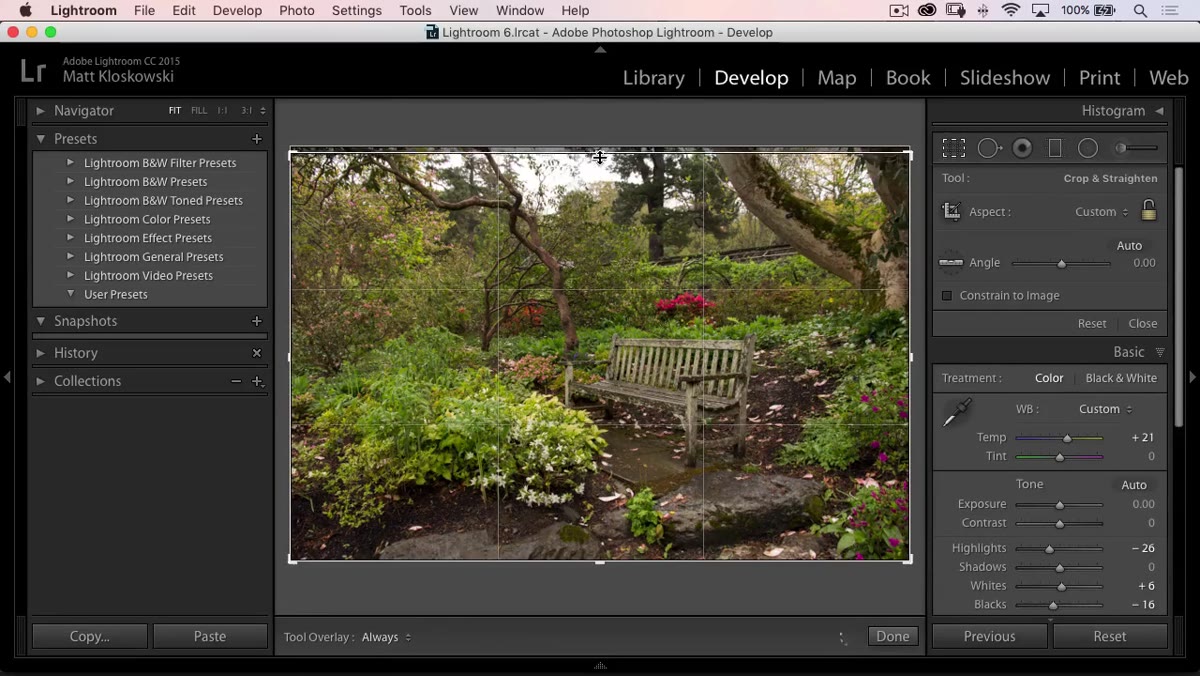Select the Graduated Filter tool

(1055, 148)
